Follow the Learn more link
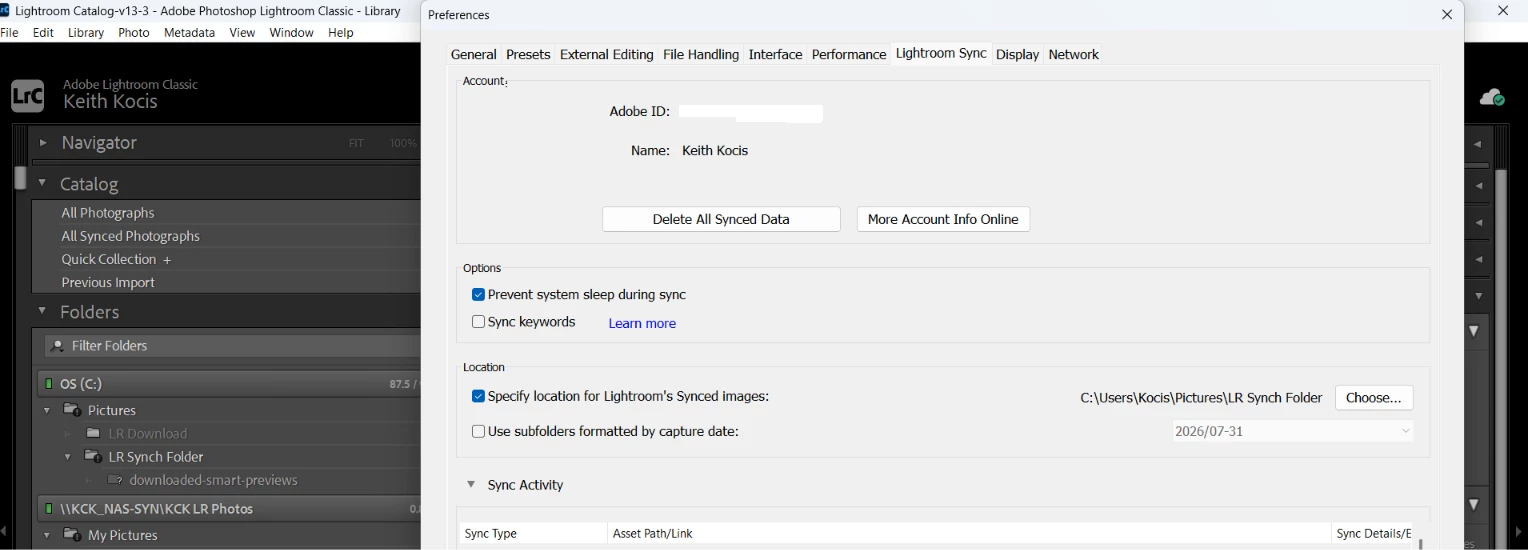The image size is (1528, 550). pyautogui.click(x=642, y=323)
